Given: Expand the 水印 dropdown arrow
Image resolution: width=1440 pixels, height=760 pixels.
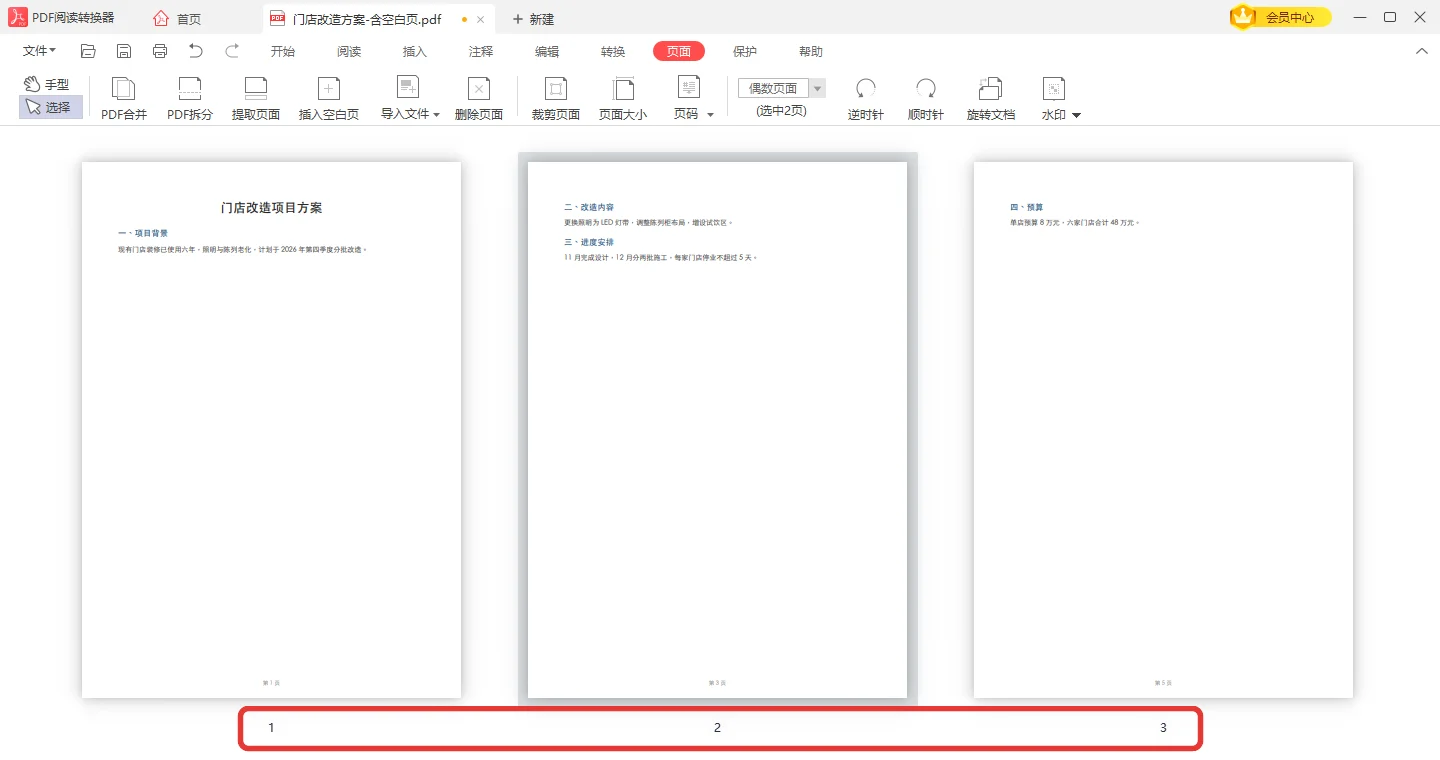Looking at the screenshot, I should pyautogui.click(x=1077, y=115).
